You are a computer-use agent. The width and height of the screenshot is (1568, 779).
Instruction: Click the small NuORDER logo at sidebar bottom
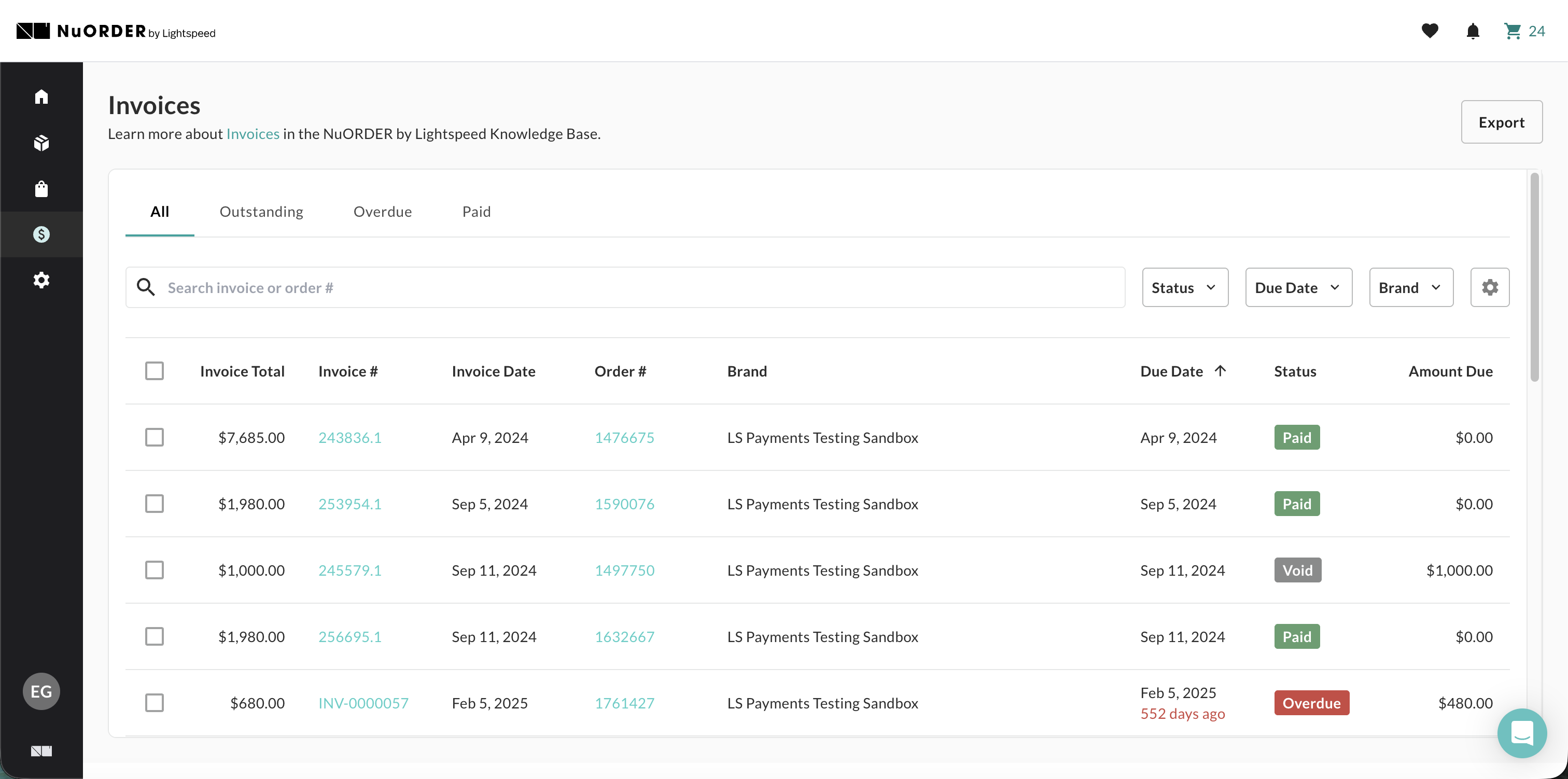pos(41,751)
